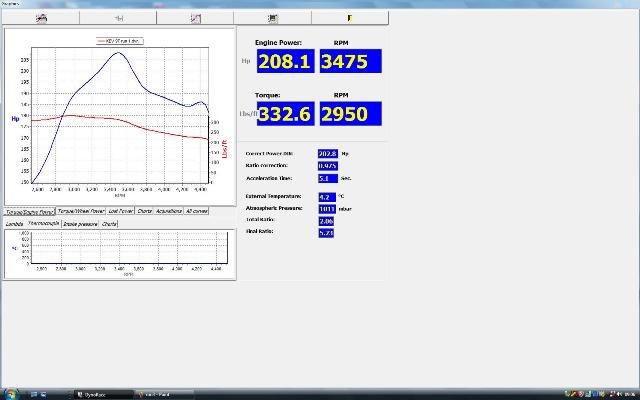Click the chart legend above the power graph
This screenshot has width=640, height=400.
coord(120,41)
